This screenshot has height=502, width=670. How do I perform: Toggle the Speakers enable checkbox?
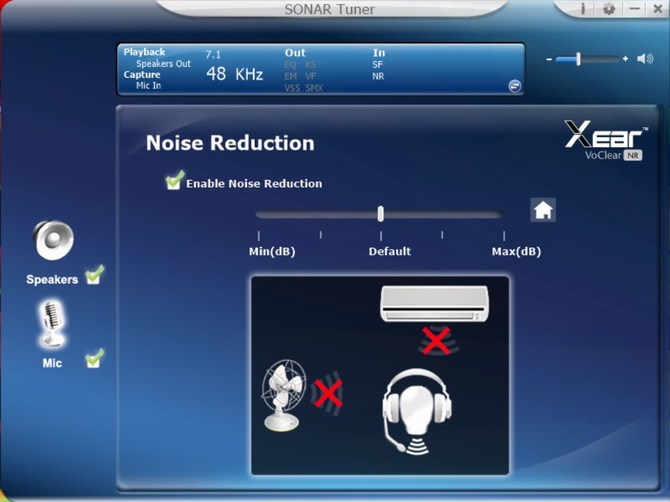point(94,275)
